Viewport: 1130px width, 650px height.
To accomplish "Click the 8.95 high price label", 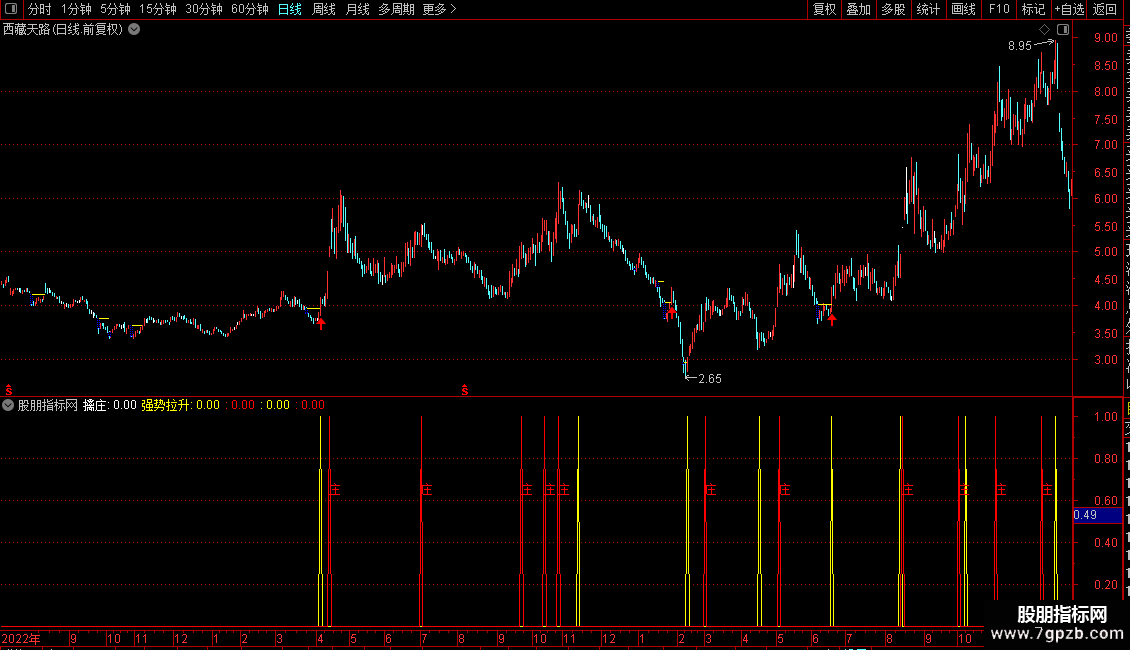I will 1020,45.
